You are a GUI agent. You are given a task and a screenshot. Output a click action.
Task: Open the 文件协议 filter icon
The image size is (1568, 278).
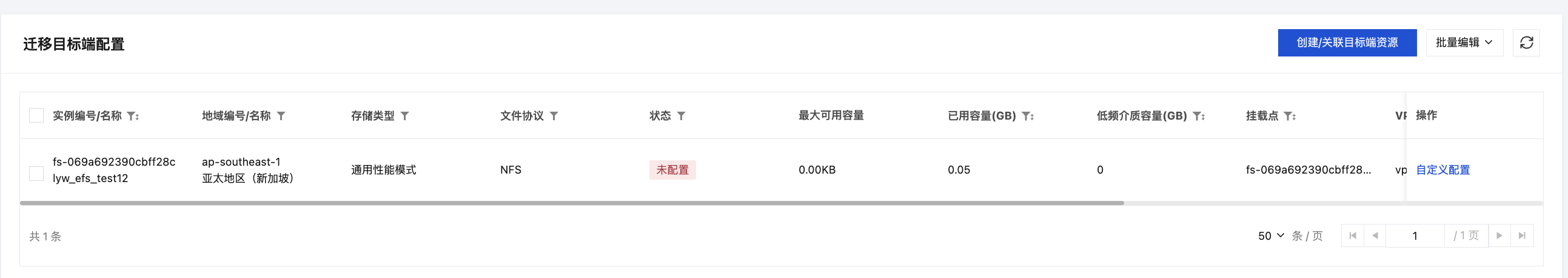pos(554,116)
